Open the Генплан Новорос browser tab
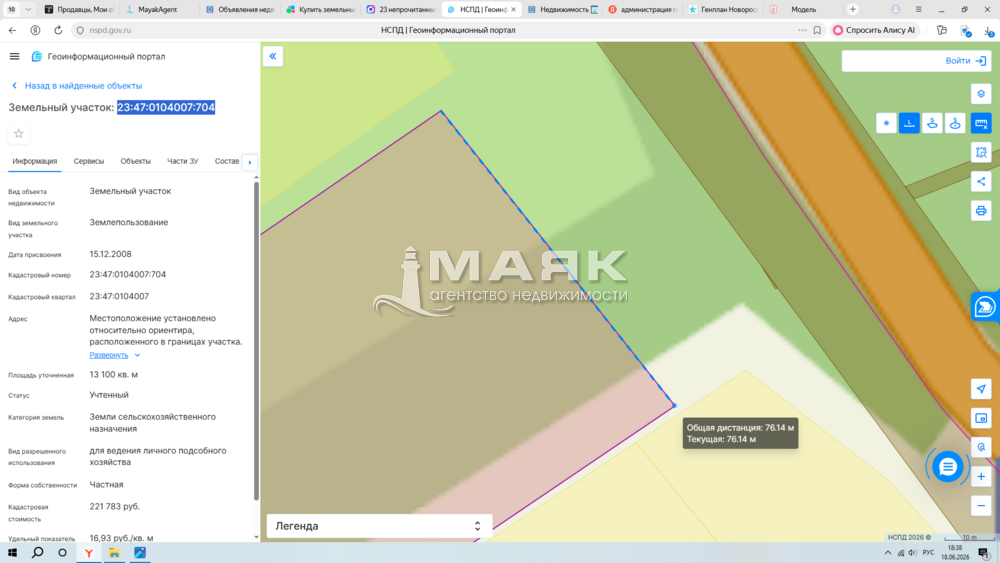 pyautogui.click(x=723, y=10)
